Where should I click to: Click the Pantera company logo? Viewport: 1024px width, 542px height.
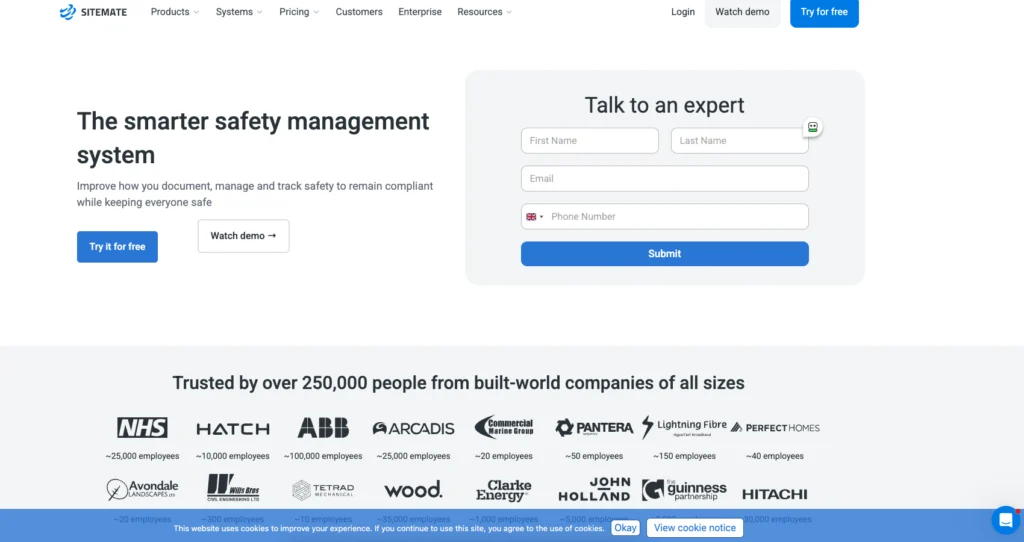click(594, 428)
